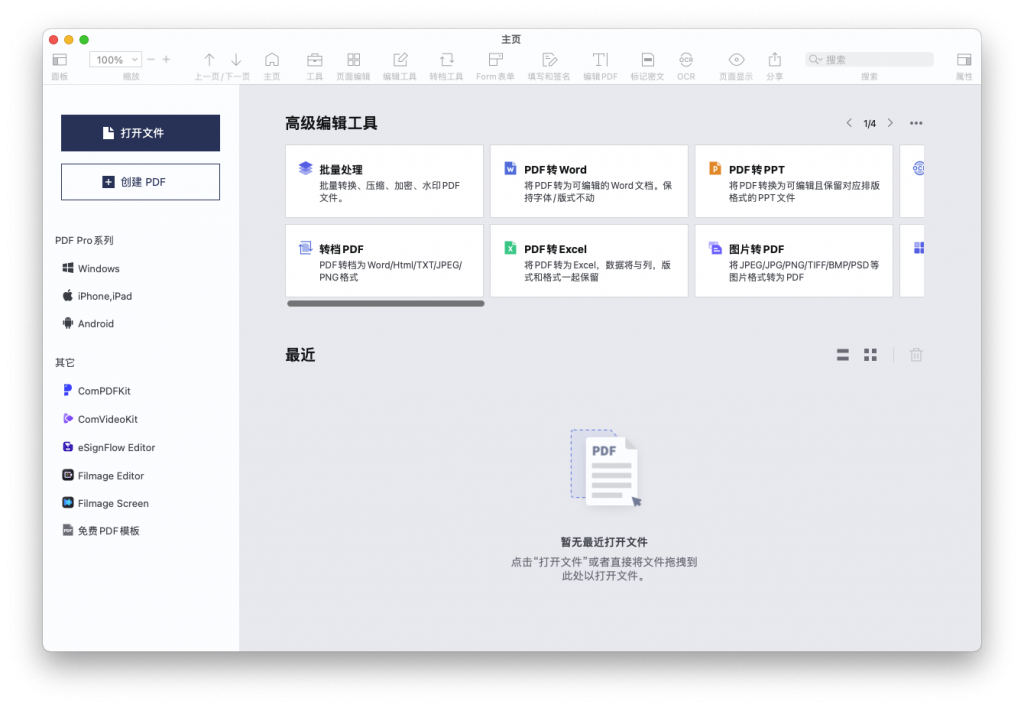This screenshot has width=1024, height=708.
Task: Click the 1/4 page indicator text
Action: 870,123
